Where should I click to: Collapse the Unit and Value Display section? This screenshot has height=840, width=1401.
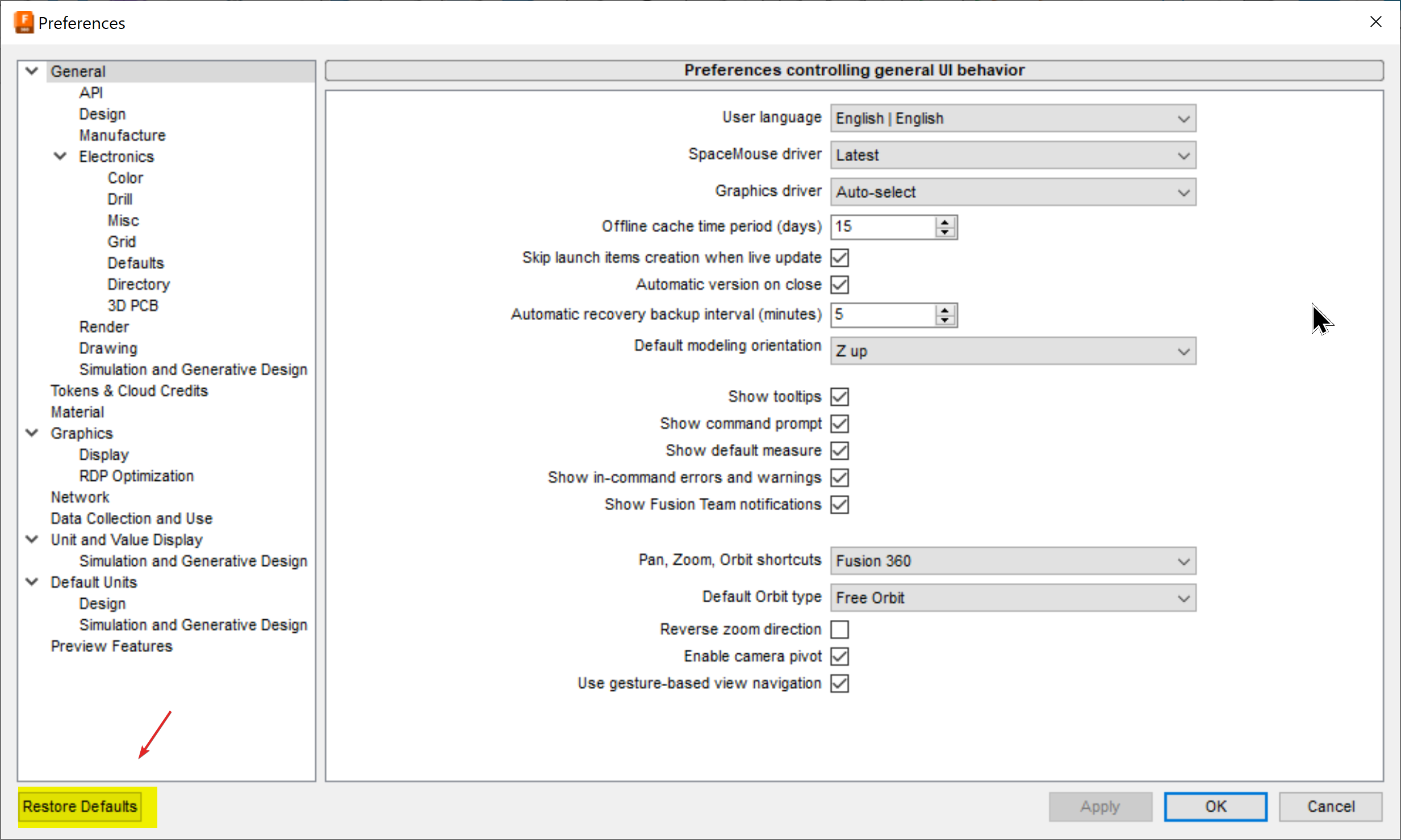[31, 539]
